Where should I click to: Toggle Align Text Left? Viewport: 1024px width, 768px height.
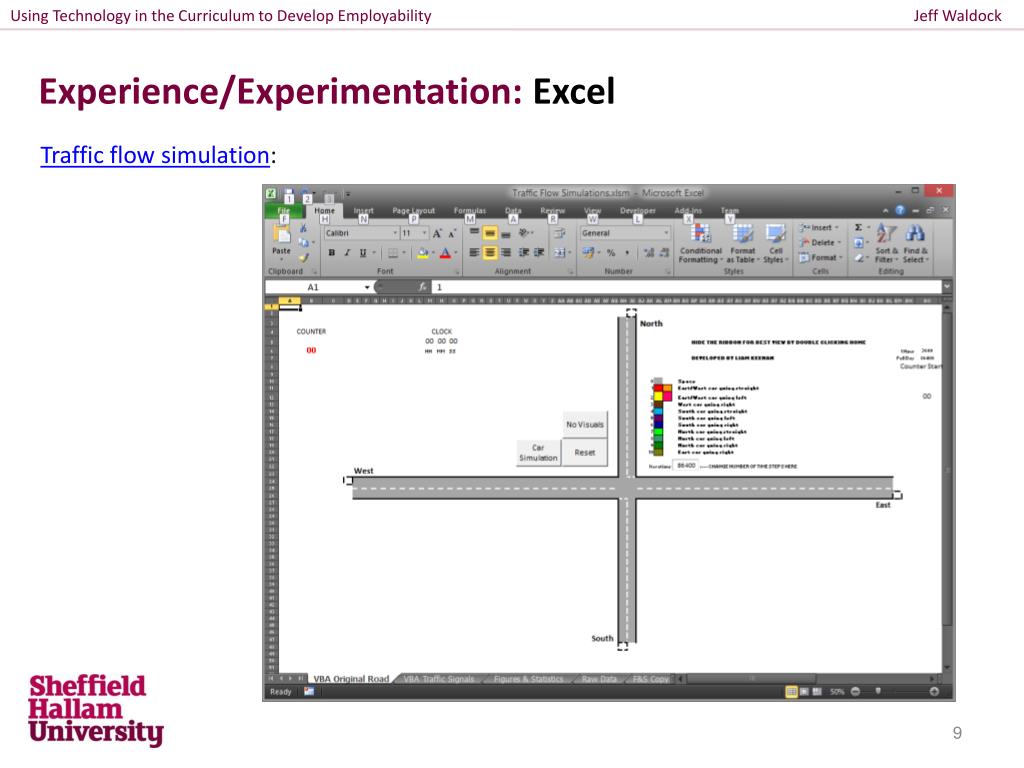pos(475,253)
